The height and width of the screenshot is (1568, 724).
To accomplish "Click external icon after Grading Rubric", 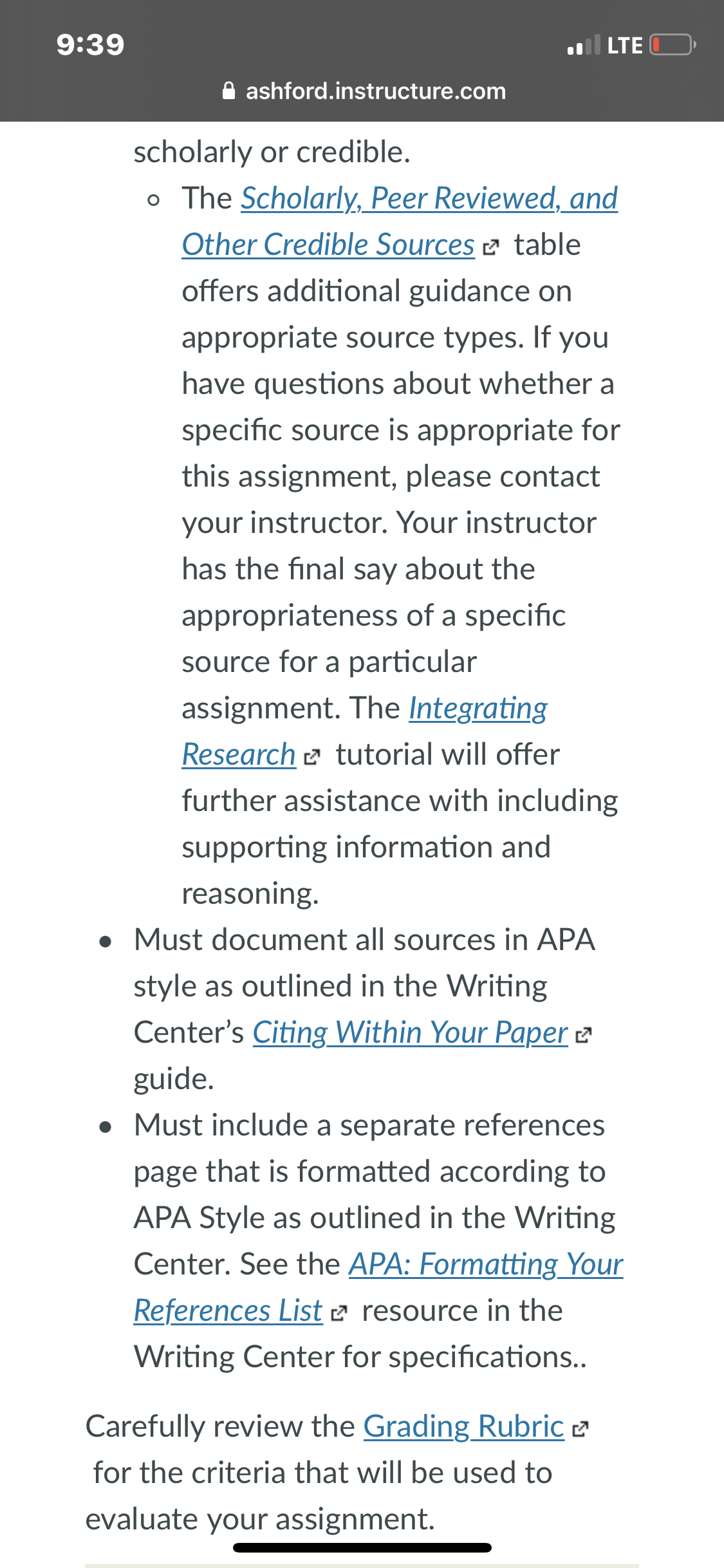I will tap(580, 1429).
